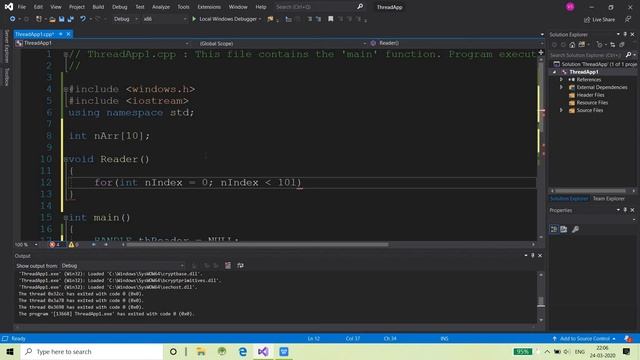Open dropdown arrow beside Local Windows Debugger
Image resolution: width=640 pixels, height=360 pixels.
[260, 19]
